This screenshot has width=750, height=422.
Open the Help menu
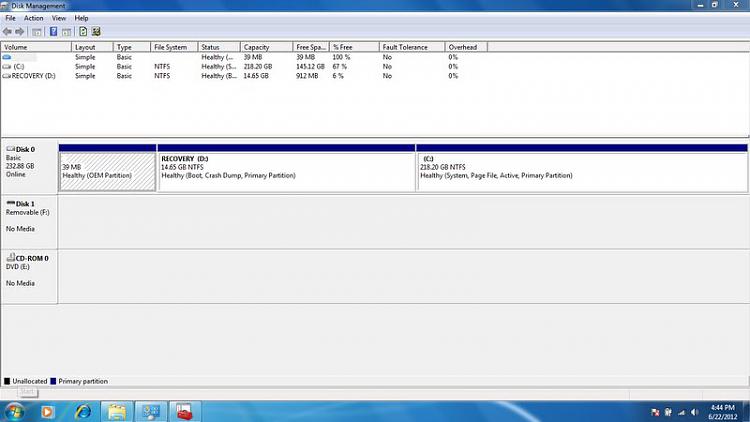pos(81,18)
